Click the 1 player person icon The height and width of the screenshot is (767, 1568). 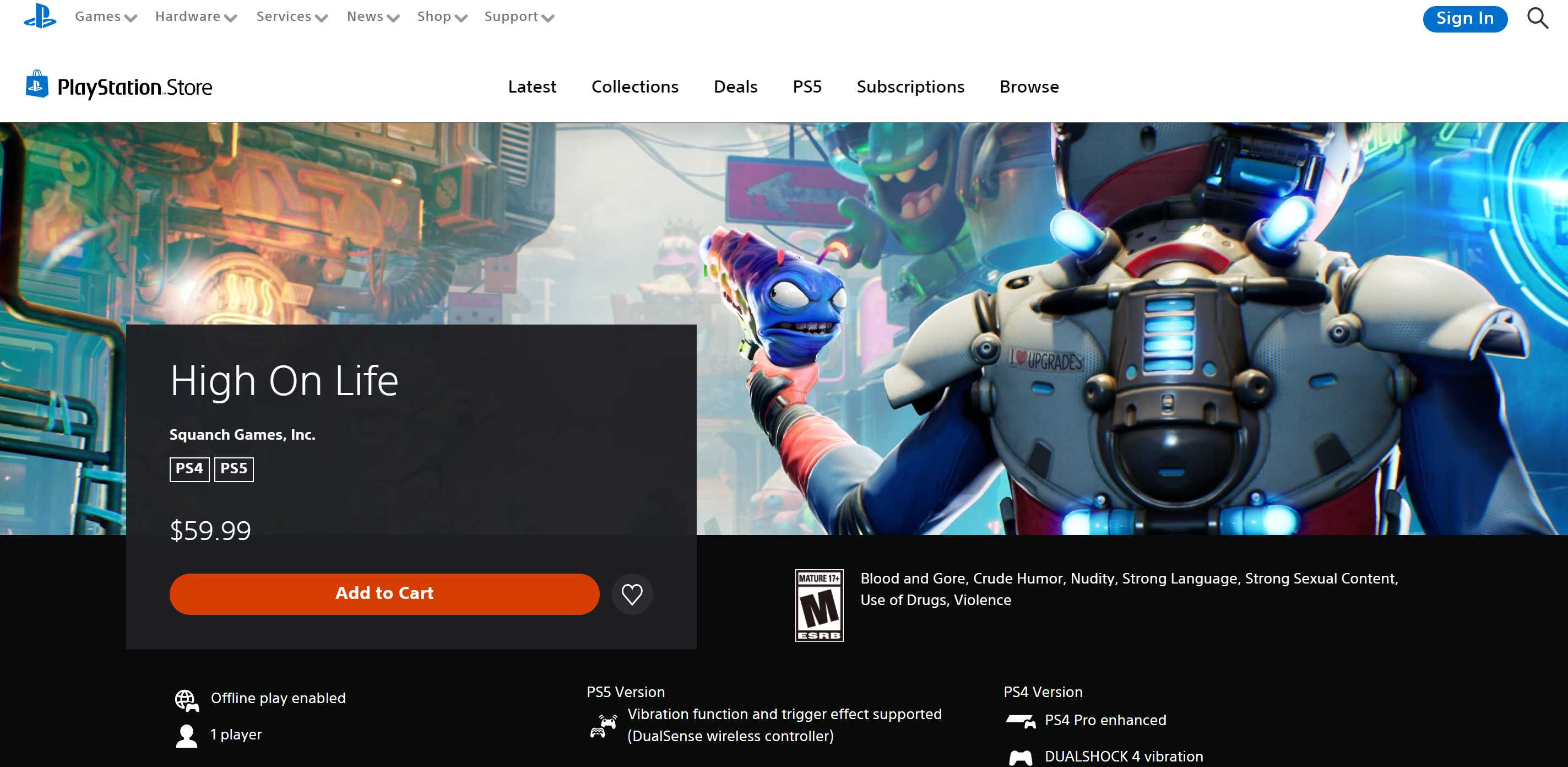[x=186, y=736]
